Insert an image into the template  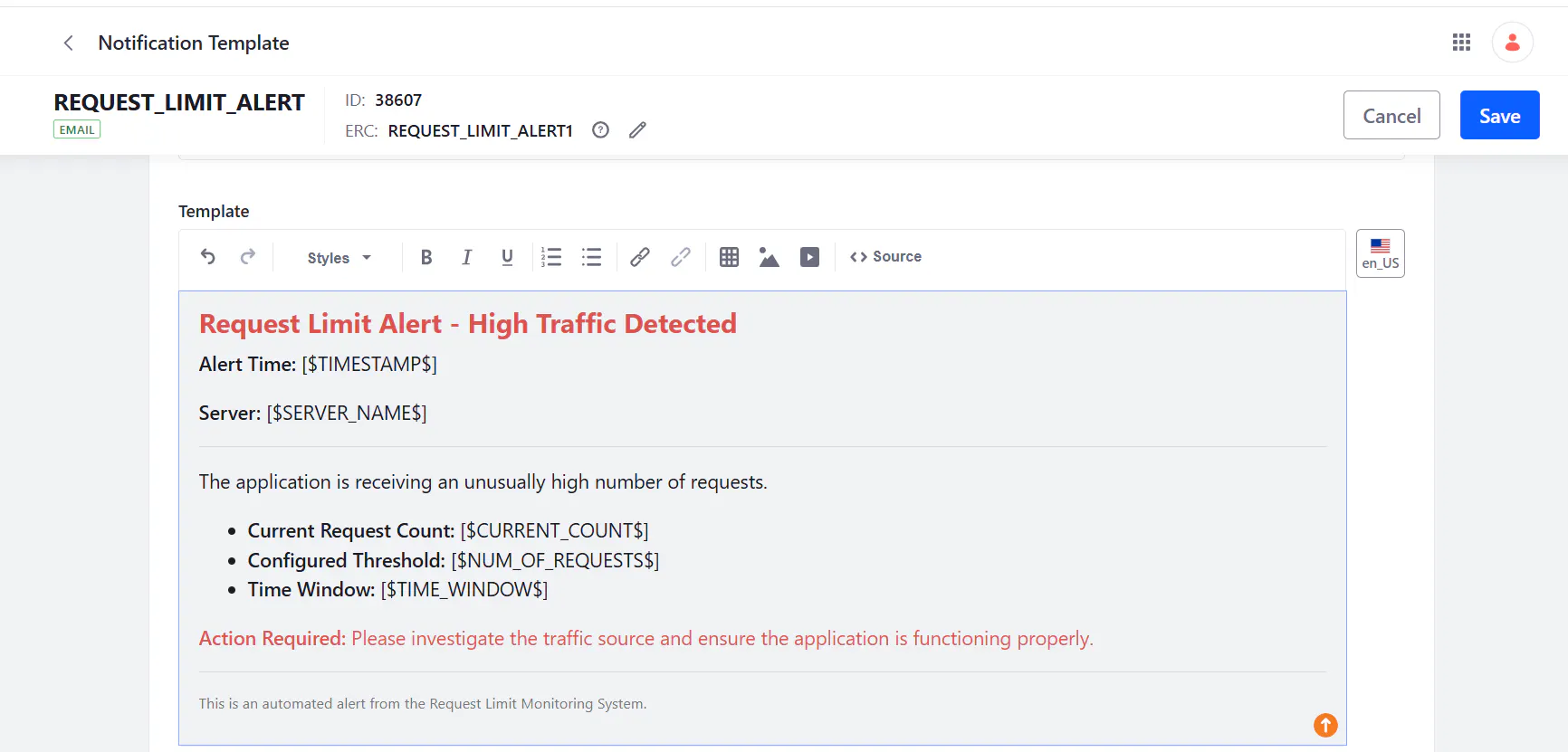770,257
